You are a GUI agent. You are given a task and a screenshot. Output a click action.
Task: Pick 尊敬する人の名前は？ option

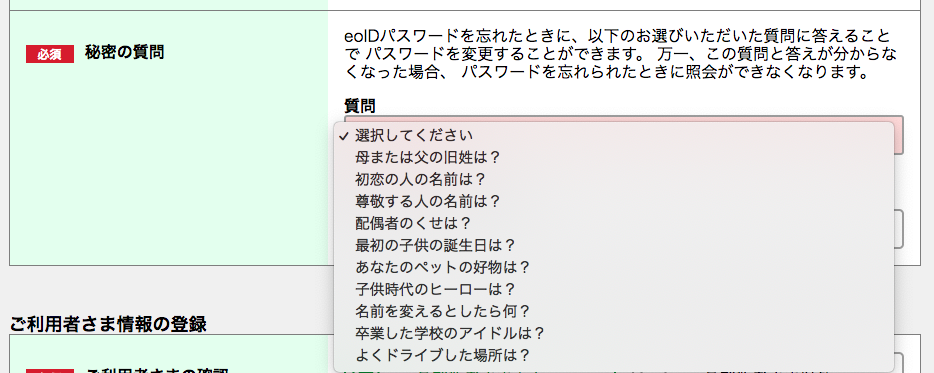(614, 201)
